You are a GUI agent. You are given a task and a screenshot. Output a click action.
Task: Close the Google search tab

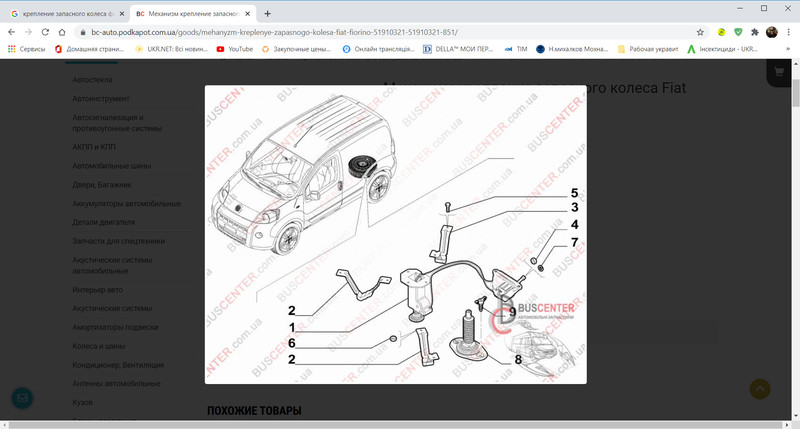click(x=121, y=14)
